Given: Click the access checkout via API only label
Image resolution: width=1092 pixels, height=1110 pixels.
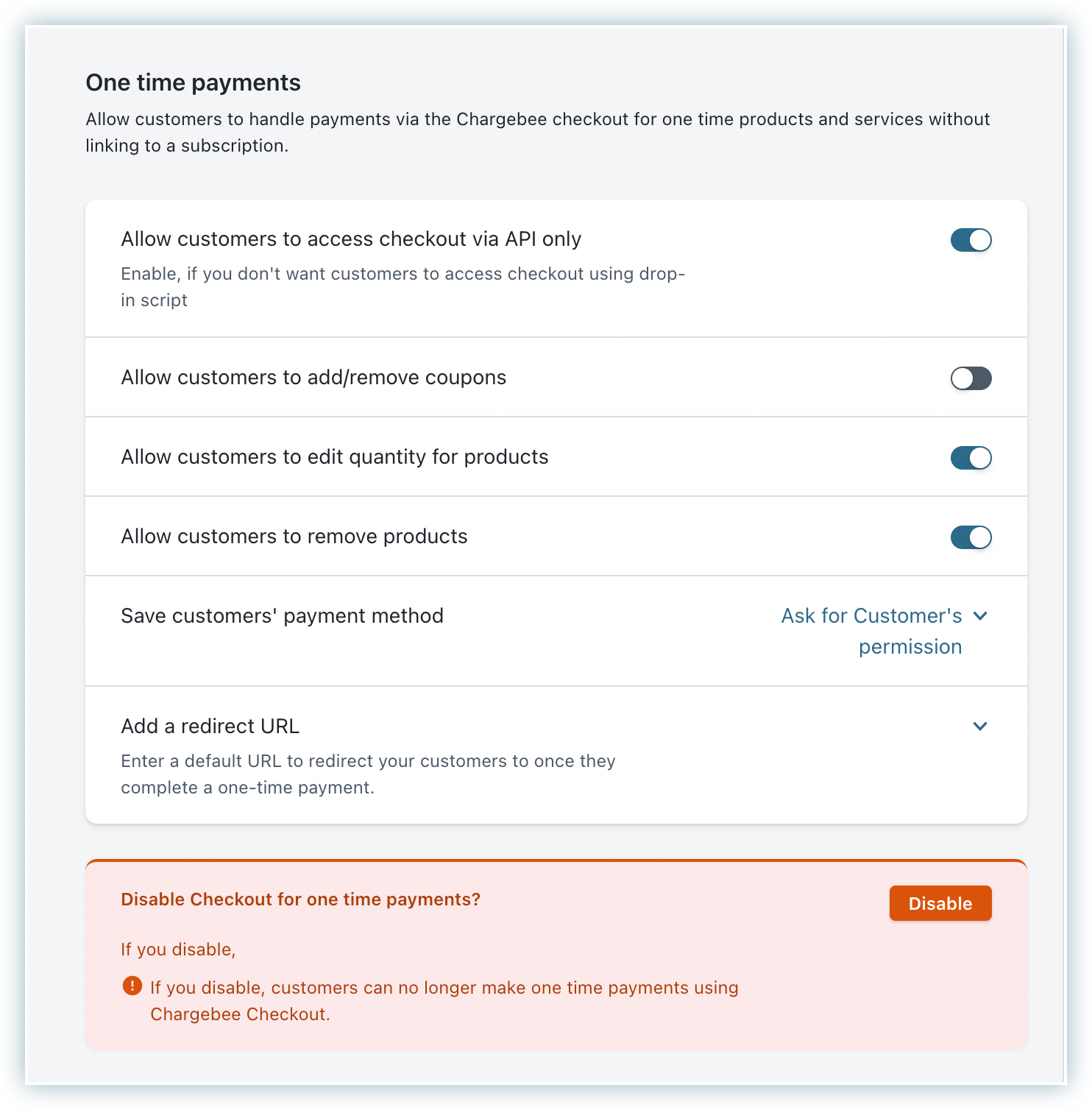Looking at the screenshot, I should click(x=351, y=239).
